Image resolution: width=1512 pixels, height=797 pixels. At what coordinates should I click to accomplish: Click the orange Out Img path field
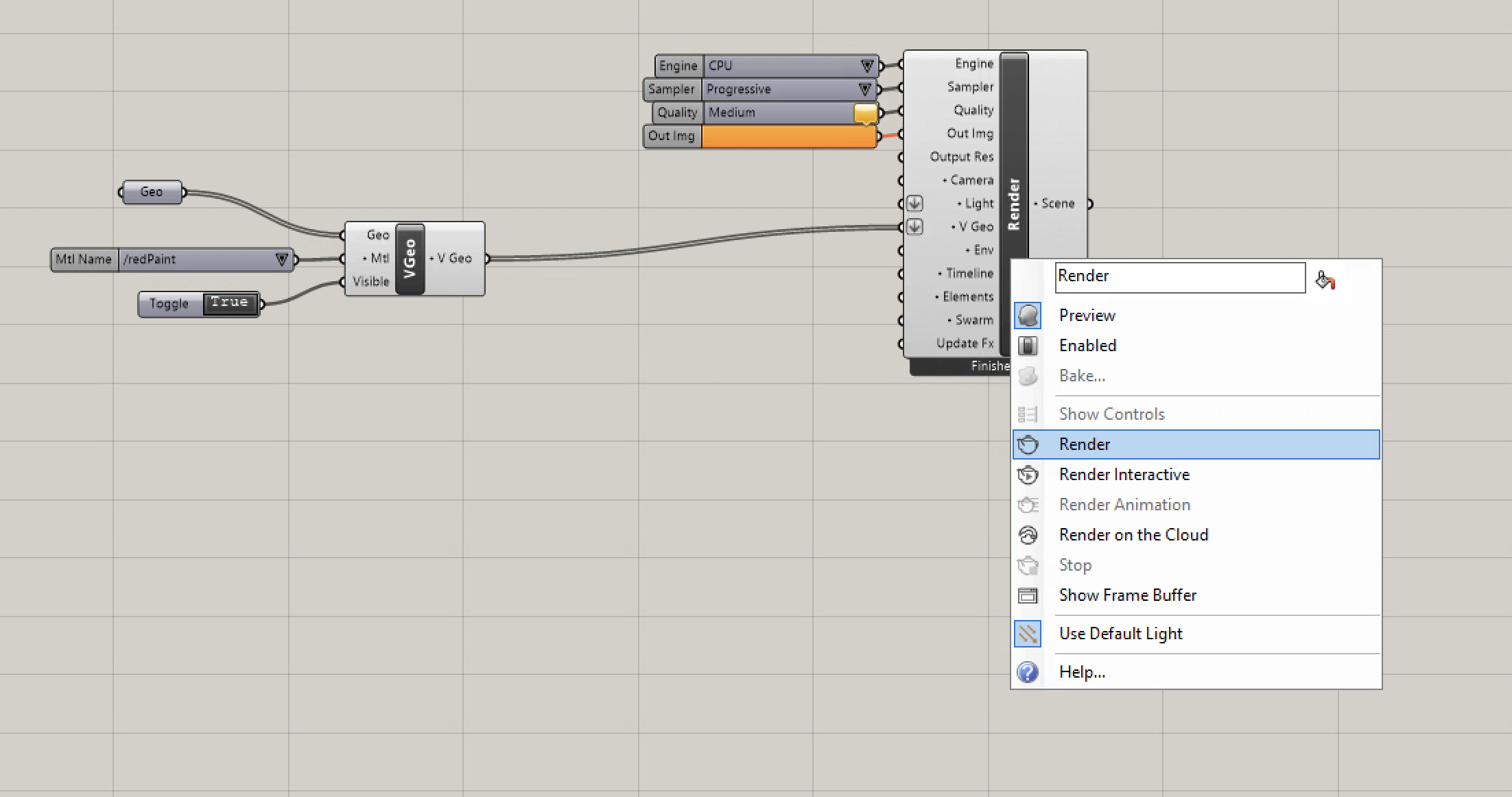(x=788, y=136)
